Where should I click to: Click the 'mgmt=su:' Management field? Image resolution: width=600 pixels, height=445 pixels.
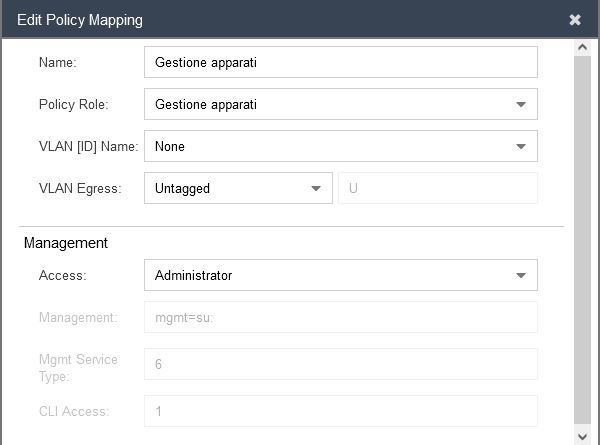(340, 317)
